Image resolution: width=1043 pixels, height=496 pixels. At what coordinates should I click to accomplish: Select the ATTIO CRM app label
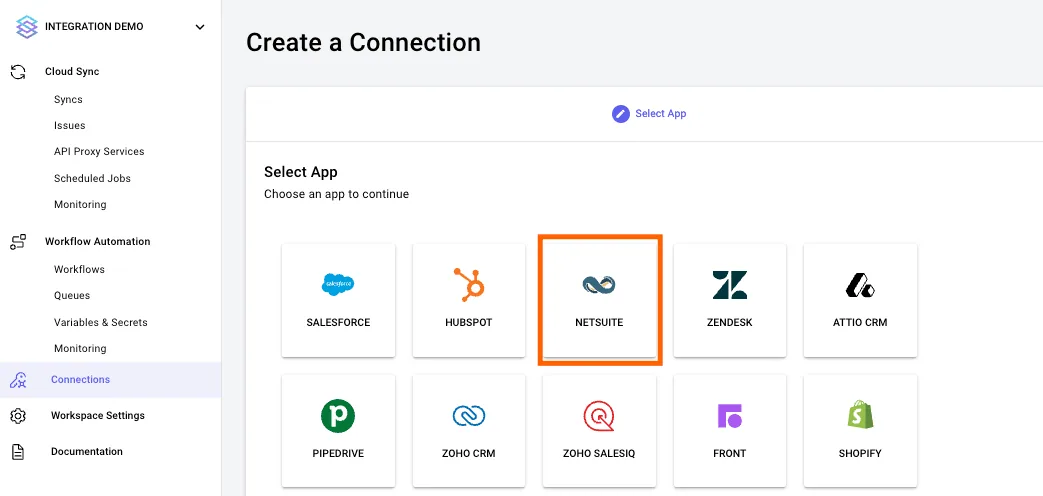coord(860,322)
